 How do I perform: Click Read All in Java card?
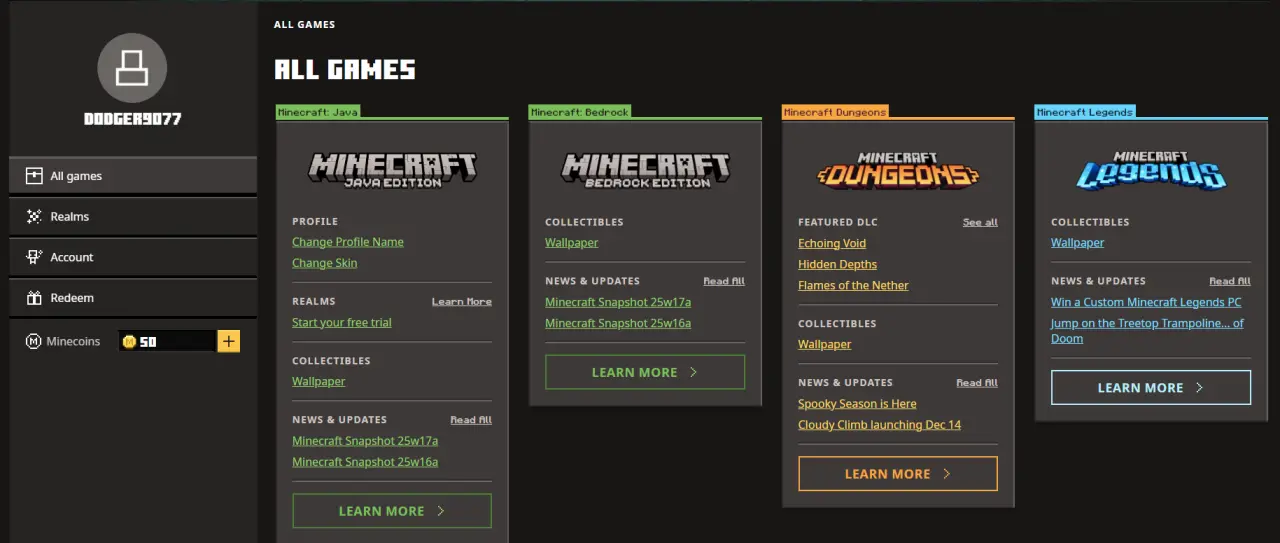[471, 420]
